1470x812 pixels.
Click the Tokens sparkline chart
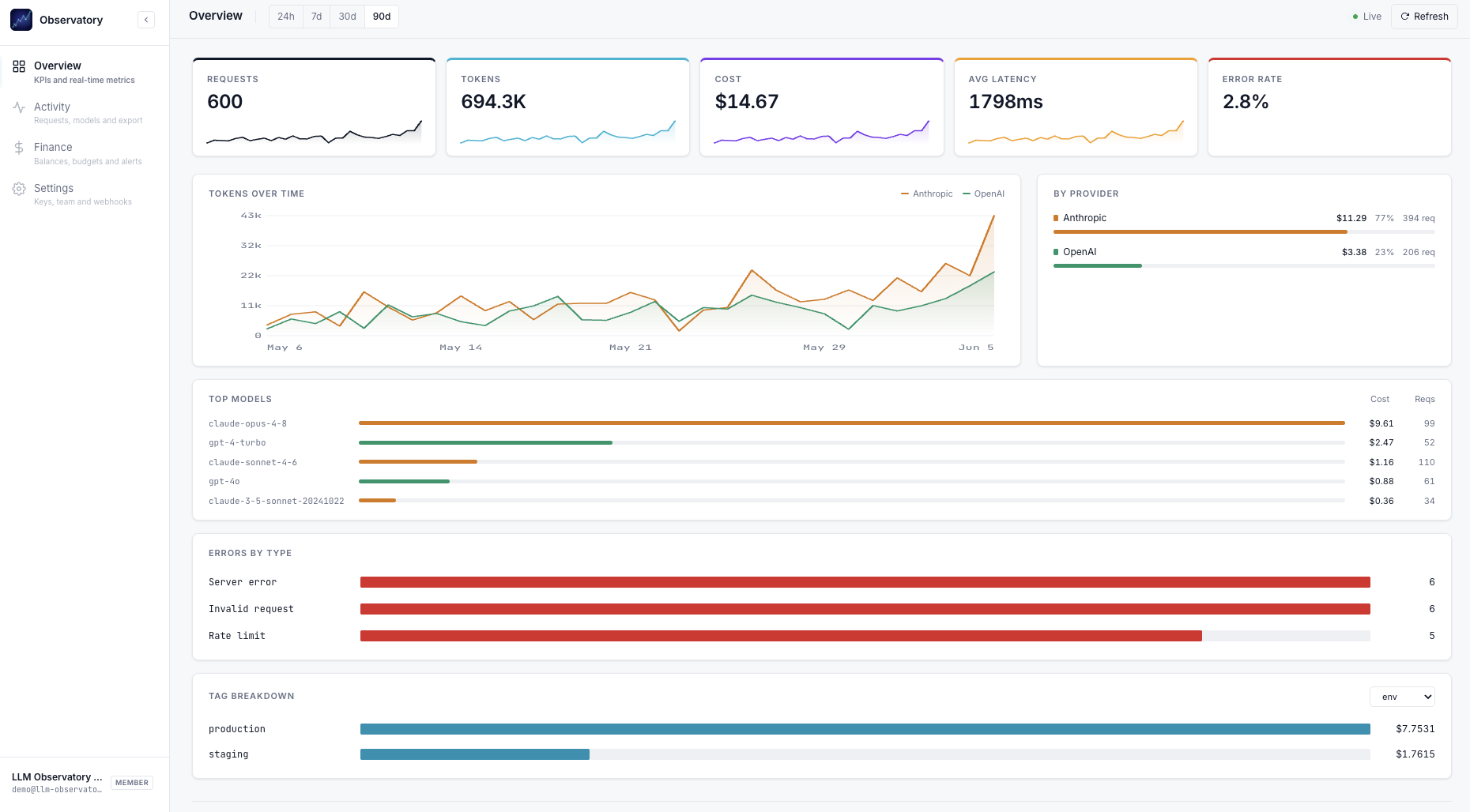pos(568,132)
